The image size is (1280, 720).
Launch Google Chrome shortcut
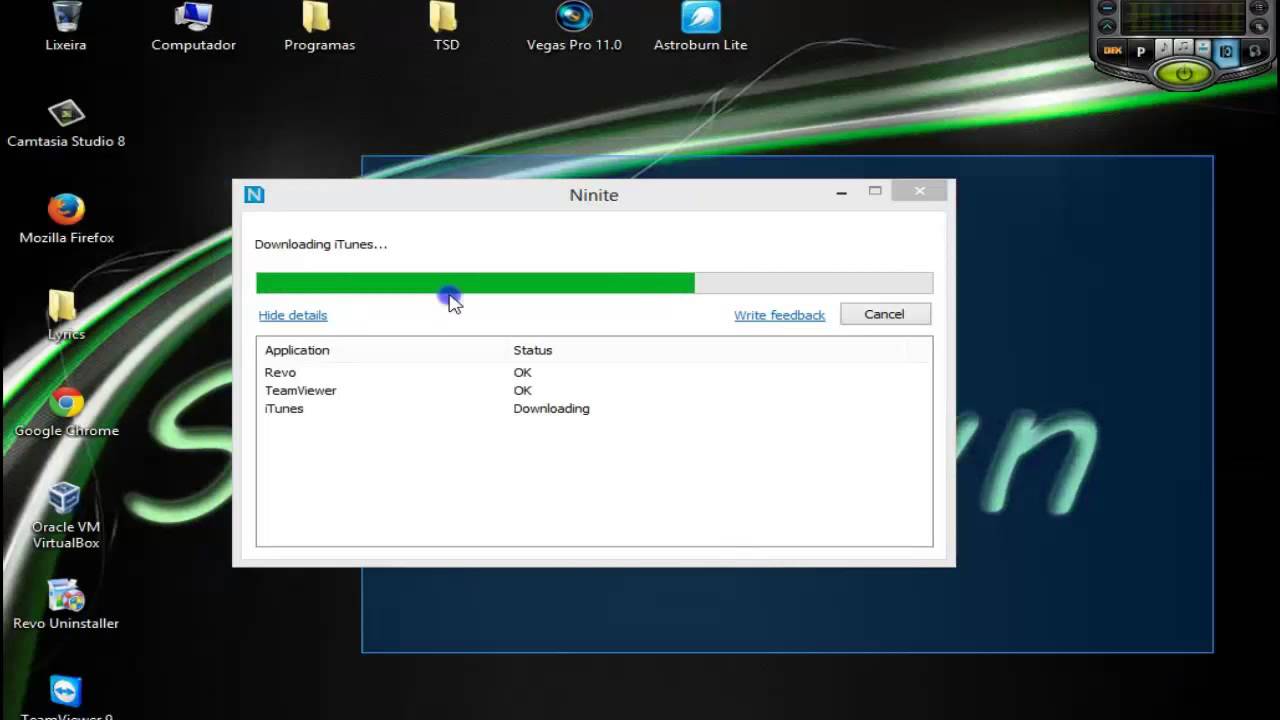[66, 412]
